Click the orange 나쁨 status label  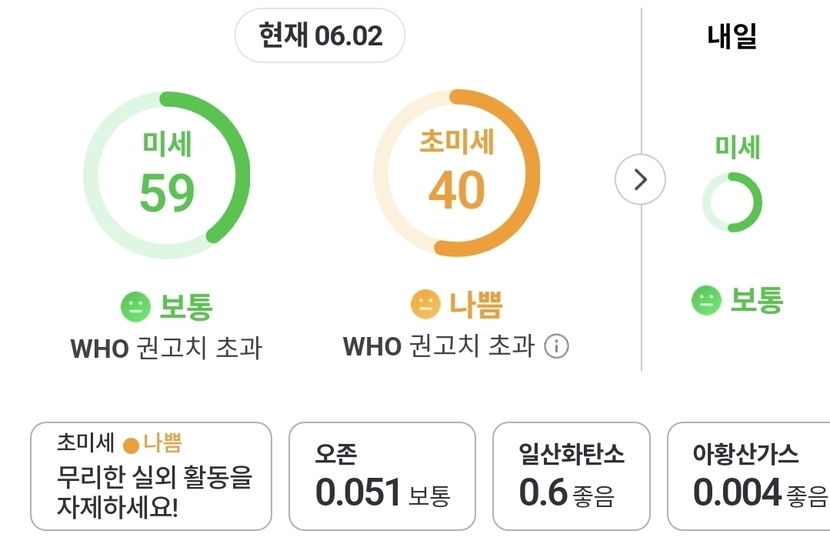point(476,304)
